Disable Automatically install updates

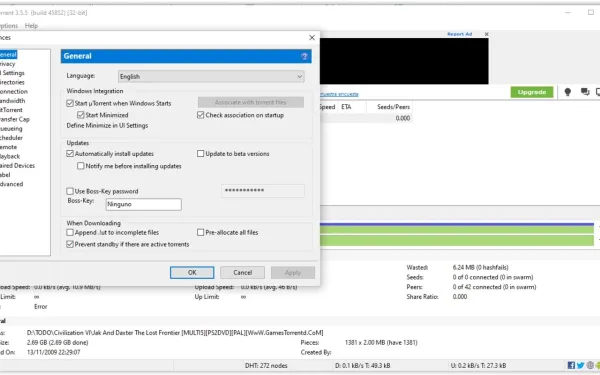point(70,153)
